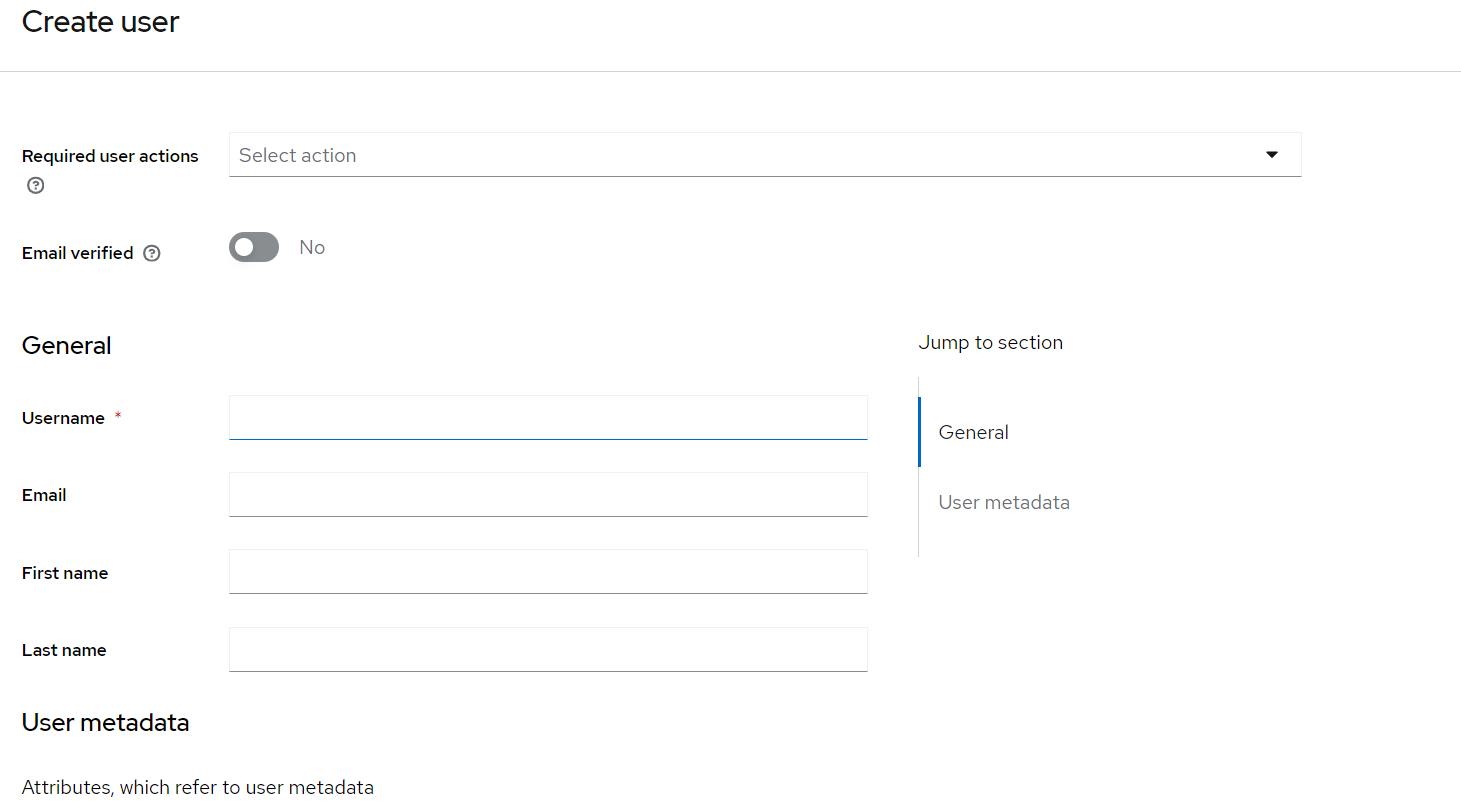The height and width of the screenshot is (803, 1461).
Task: Click the First name label
Action: tap(65, 573)
